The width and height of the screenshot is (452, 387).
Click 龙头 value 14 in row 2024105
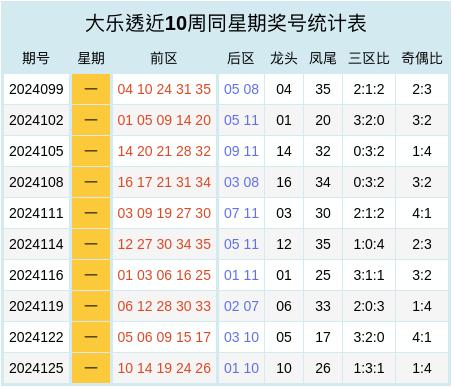point(284,151)
